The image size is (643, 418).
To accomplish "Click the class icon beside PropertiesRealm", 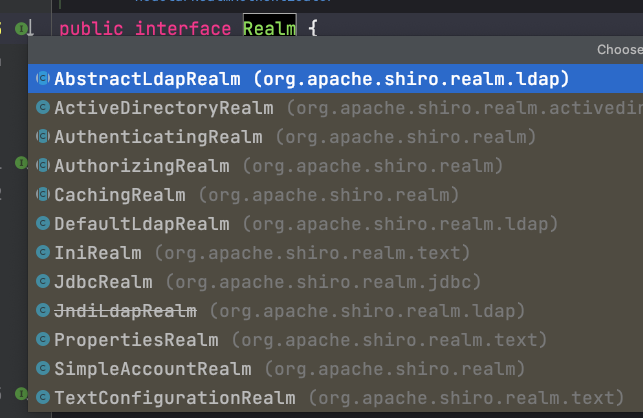I will click(43, 339).
